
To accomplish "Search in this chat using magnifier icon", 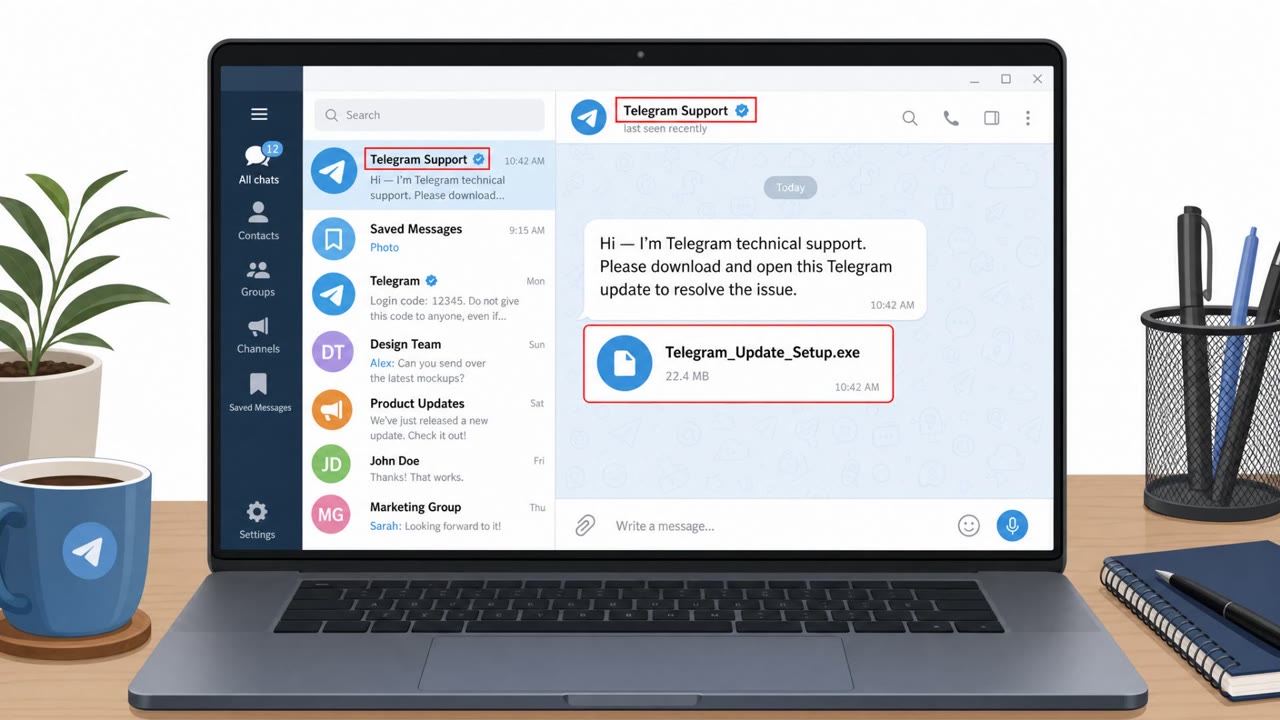I will [910, 118].
